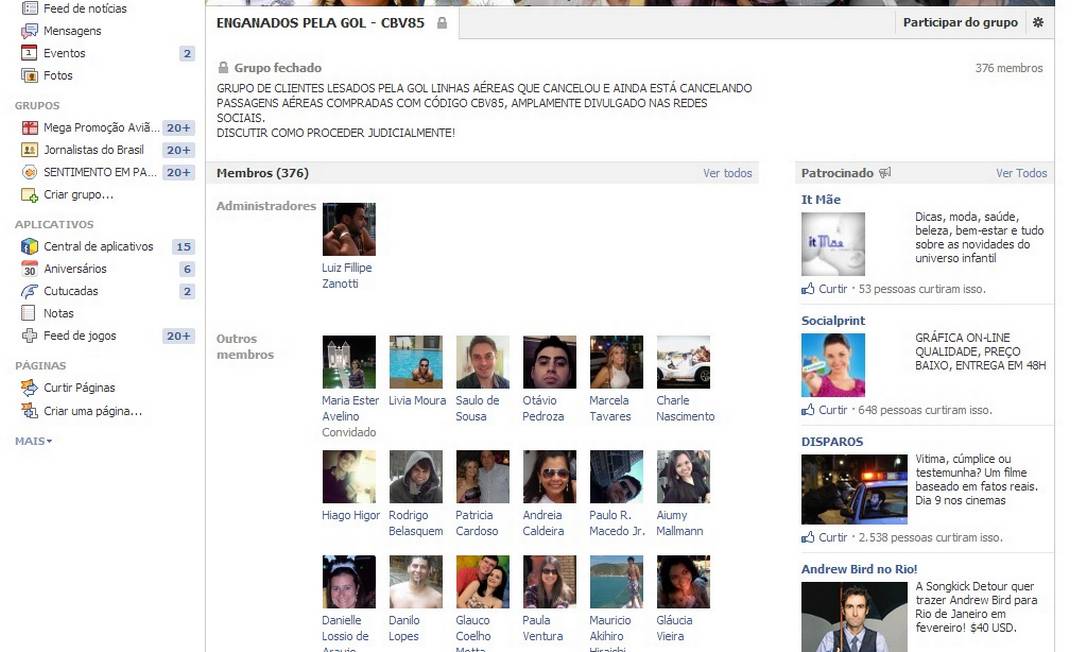Select Criar grupo... in sidebar

pyautogui.click(x=78, y=195)
